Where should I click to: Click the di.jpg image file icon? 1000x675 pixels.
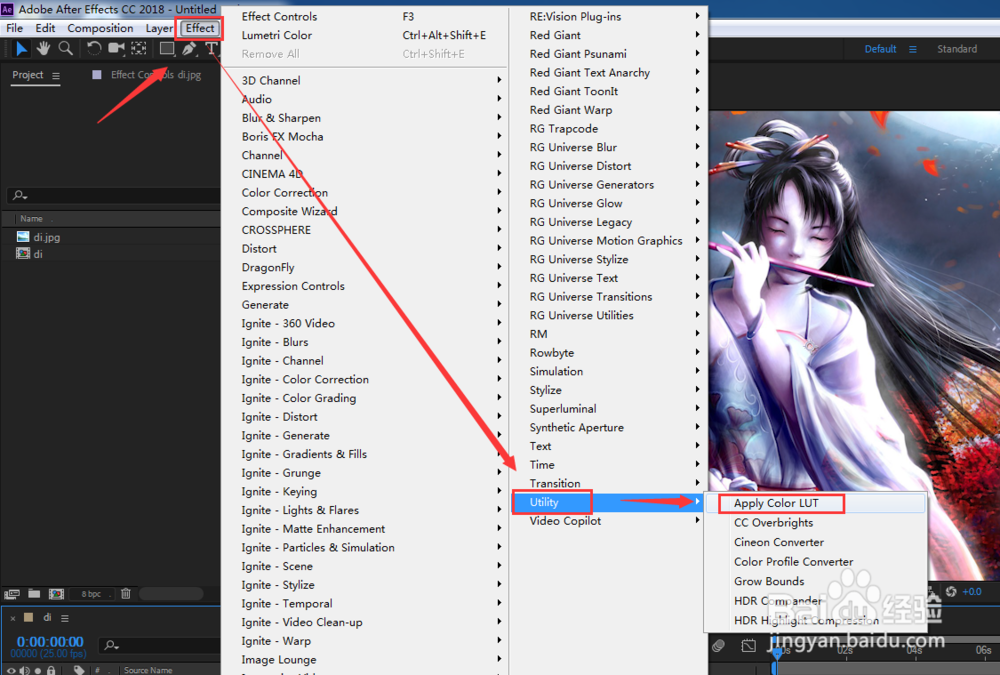click(x=23, y=237)
